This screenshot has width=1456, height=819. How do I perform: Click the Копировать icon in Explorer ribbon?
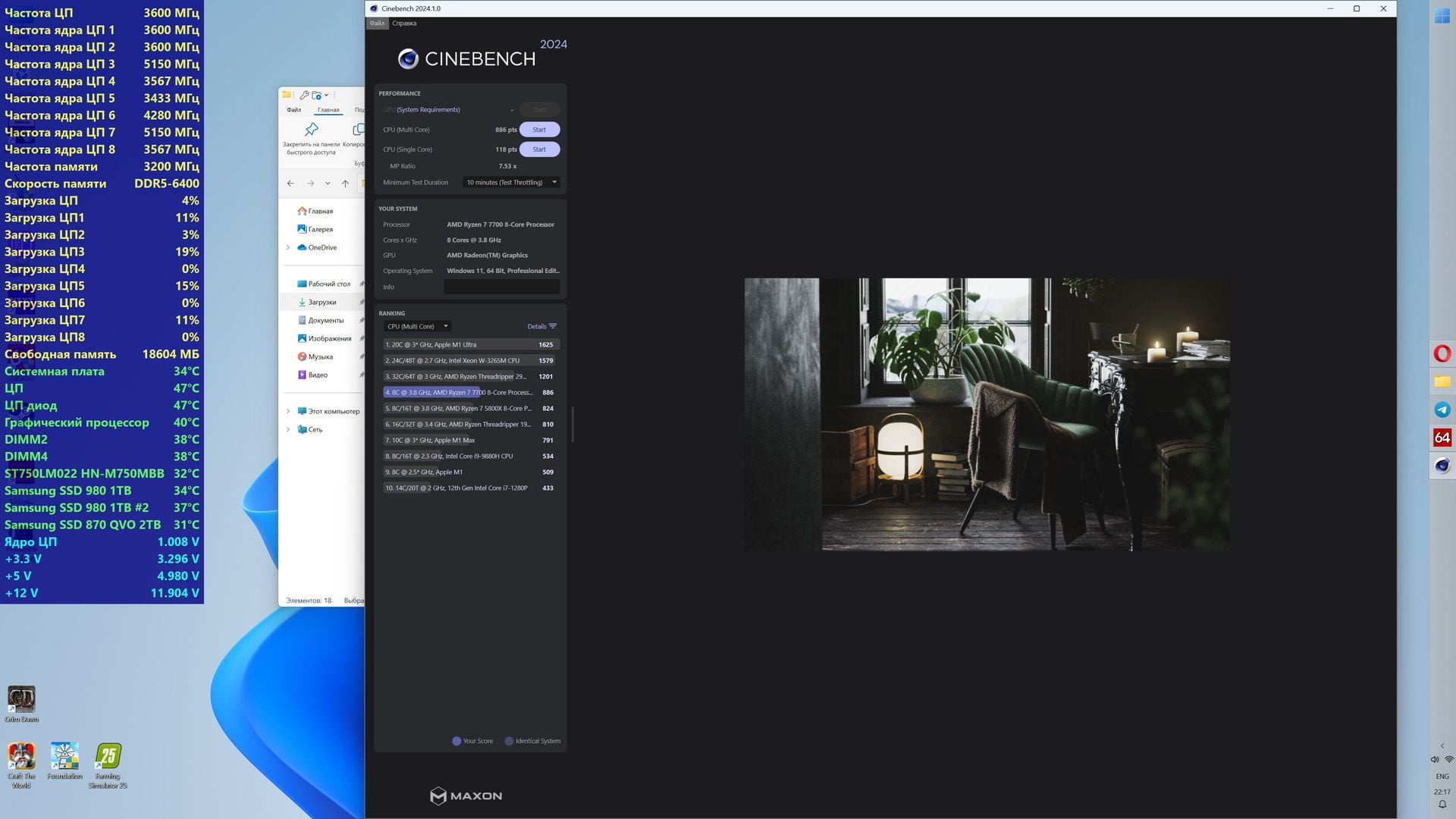click(358, 130)
